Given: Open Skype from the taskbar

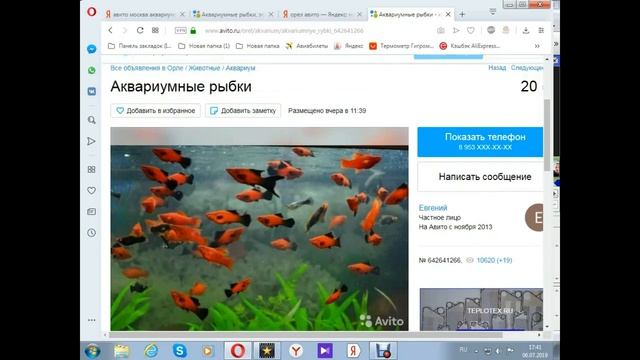Looking at the screenshot, I should point(180,351).
